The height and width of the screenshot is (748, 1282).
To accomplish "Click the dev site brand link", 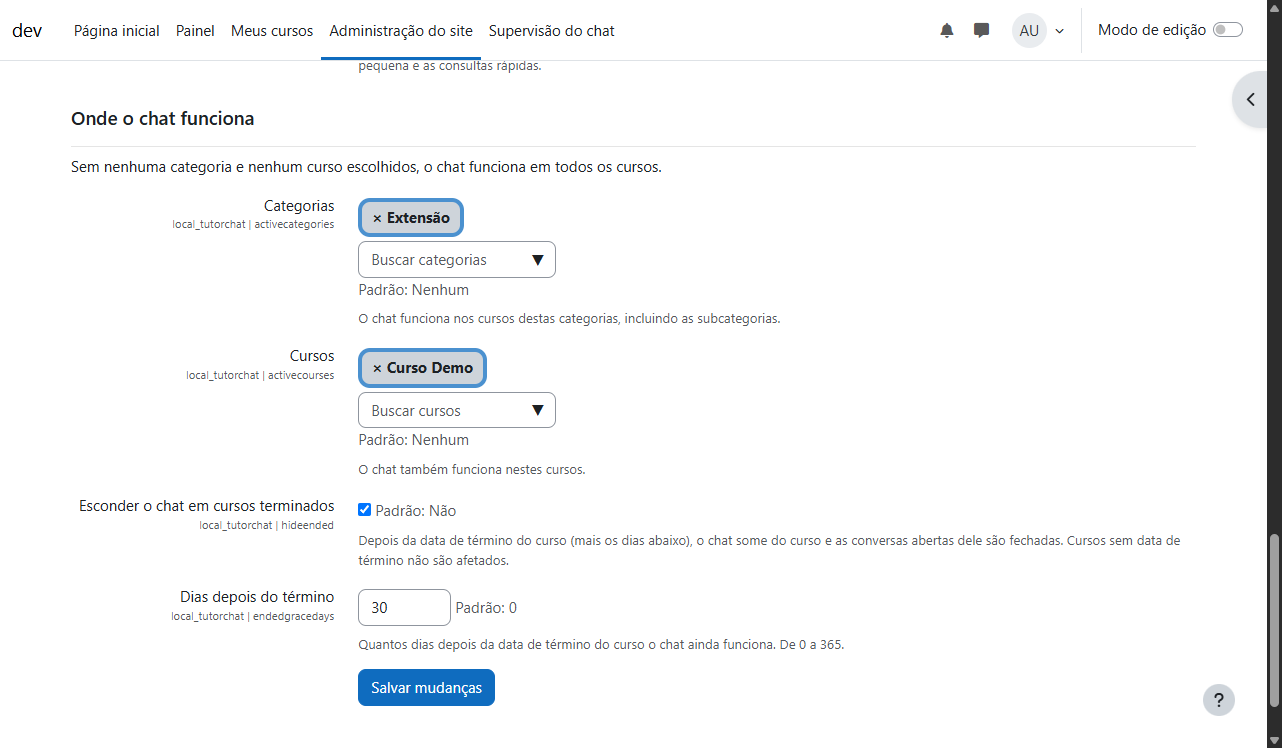I will pos(27,30).
